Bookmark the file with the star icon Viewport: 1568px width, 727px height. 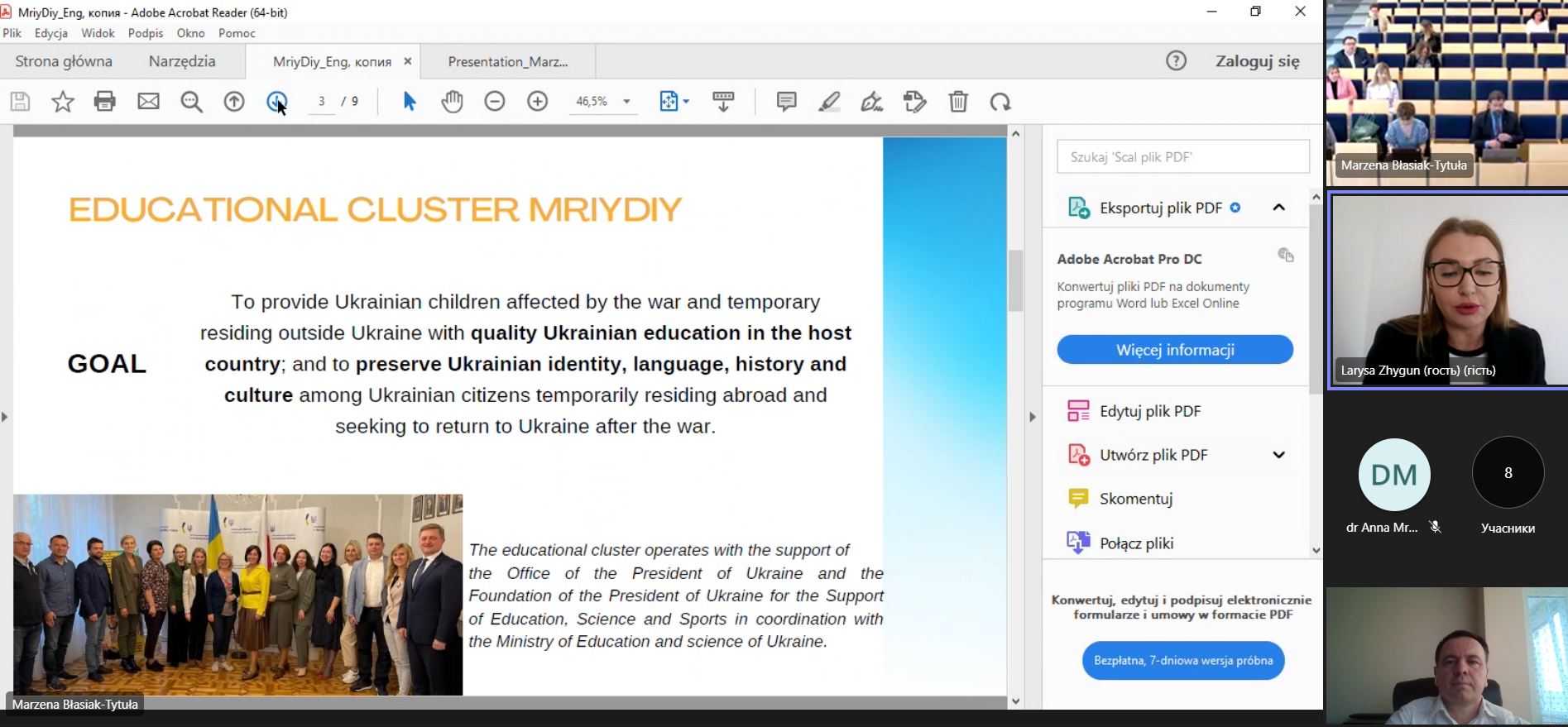63,102
